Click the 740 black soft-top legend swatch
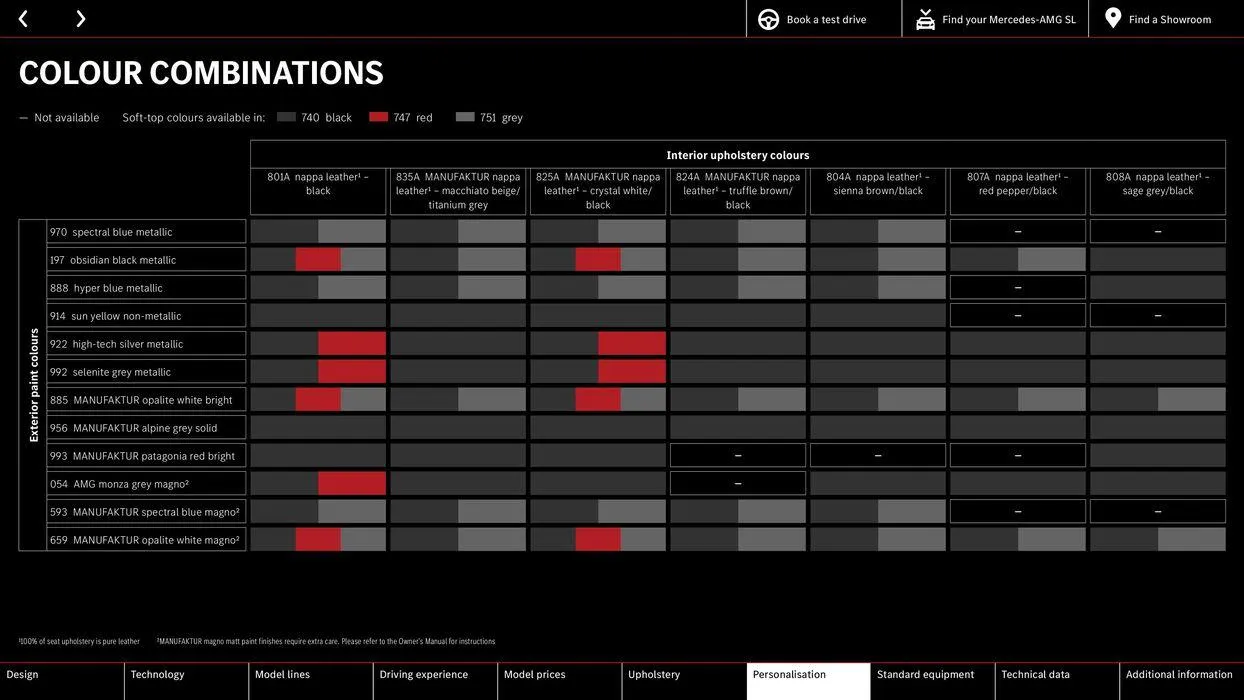Image resolution: width=1244 pixels, height=700 pixels. (286, 117)
